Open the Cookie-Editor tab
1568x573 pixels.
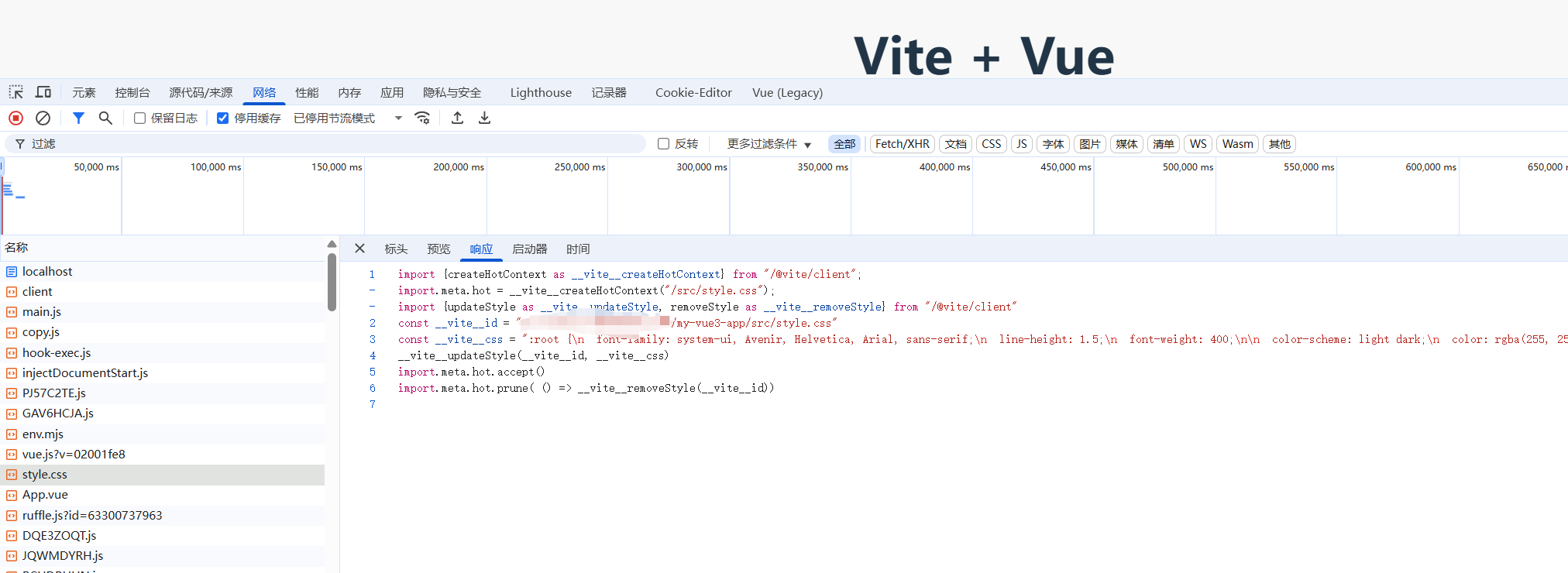(x=693, y=93)
